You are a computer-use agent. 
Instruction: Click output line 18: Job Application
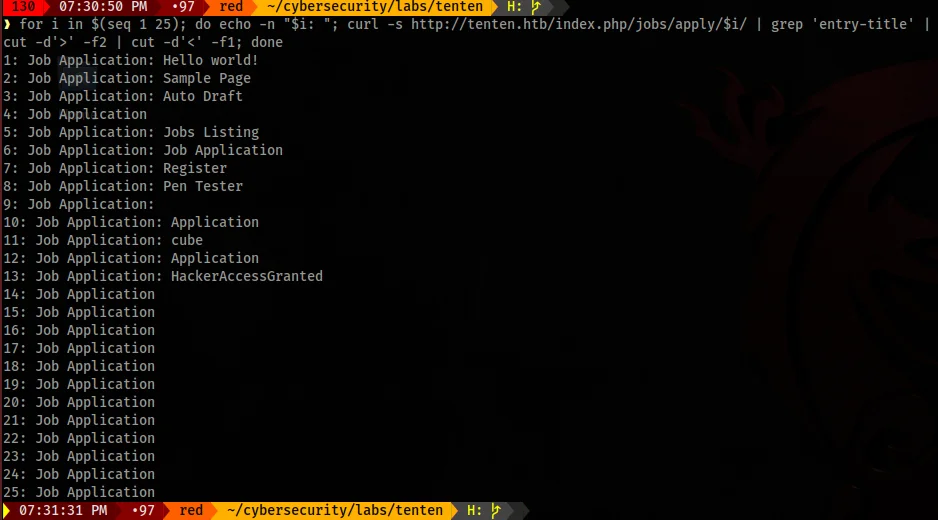pos(79,366)
